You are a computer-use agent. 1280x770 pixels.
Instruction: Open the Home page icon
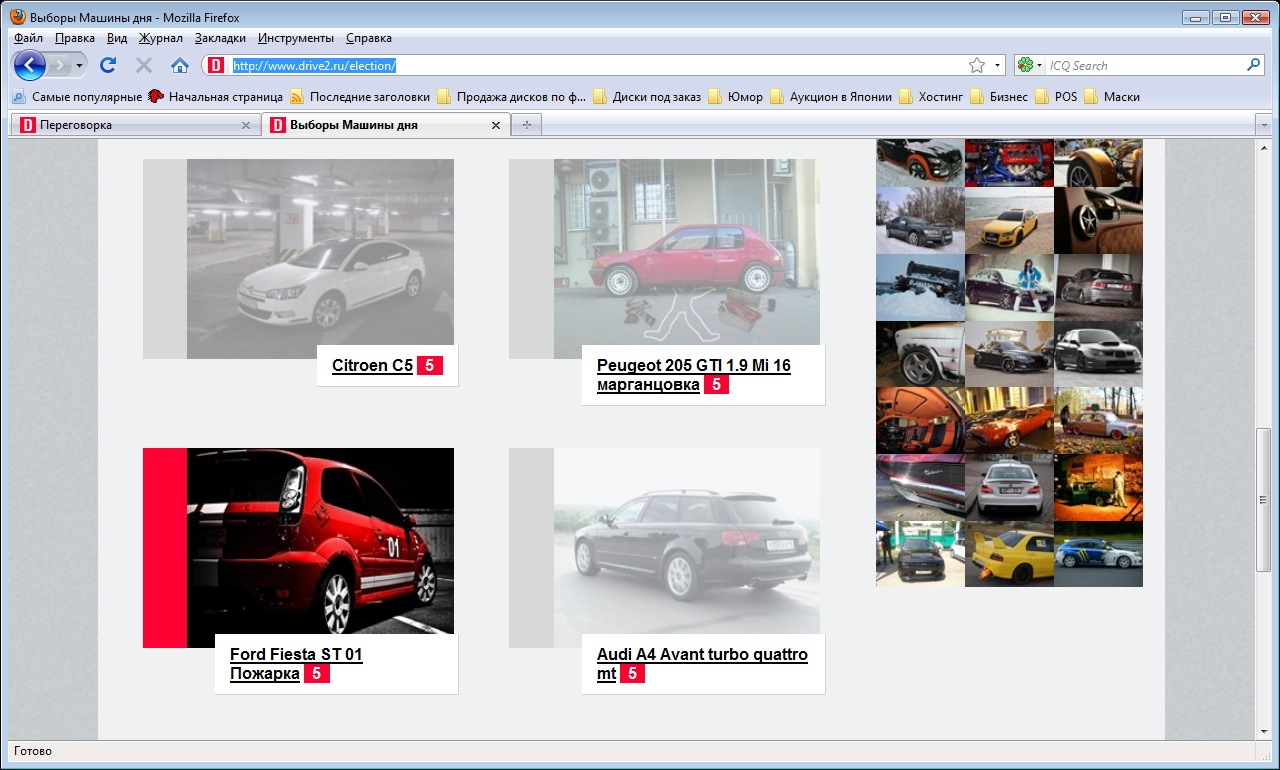180,65
